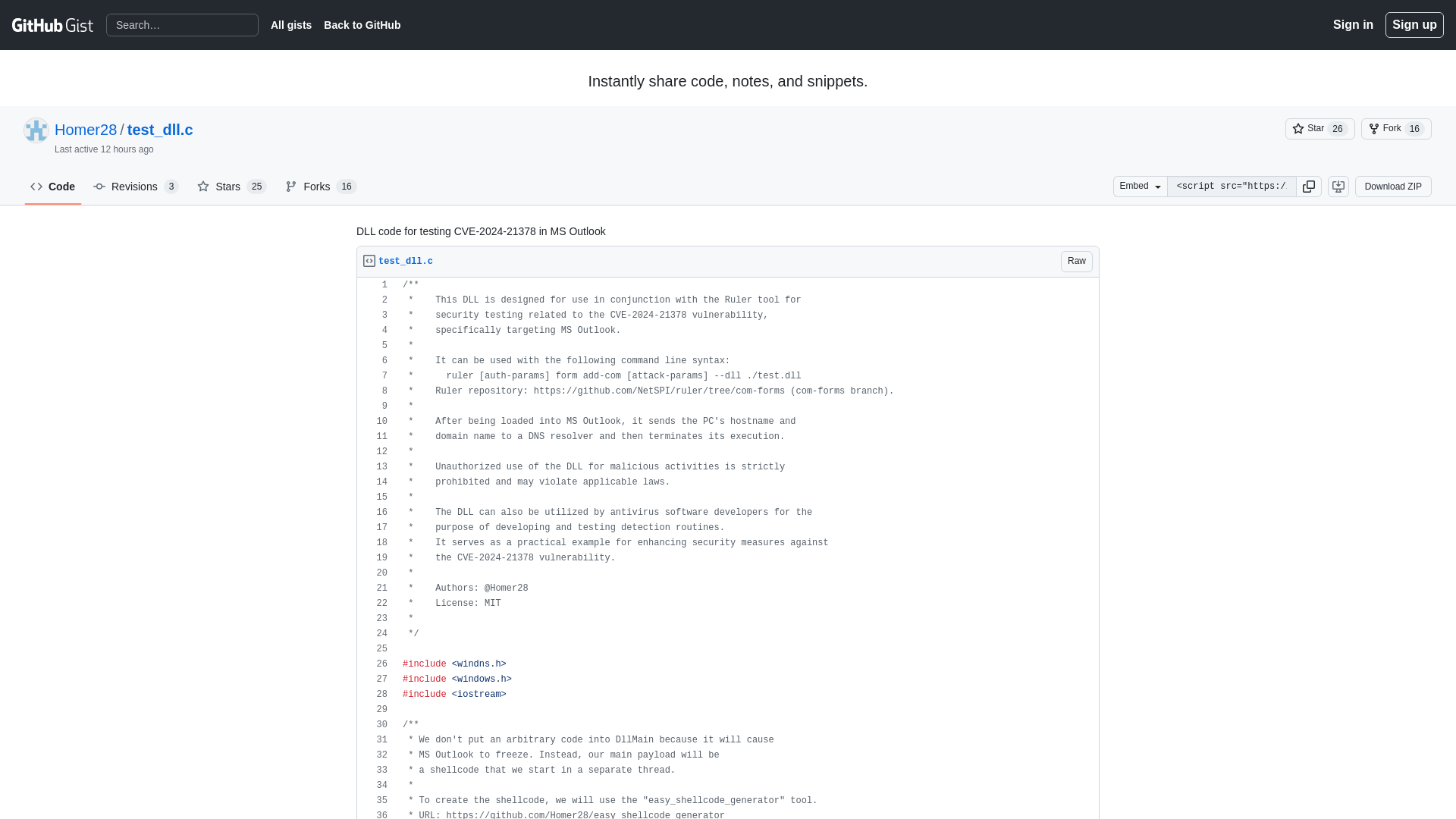Click the Revisions 3 tab expander
Image resolution: width=1456 pixels, height=819 pixels.
(136, 186)
